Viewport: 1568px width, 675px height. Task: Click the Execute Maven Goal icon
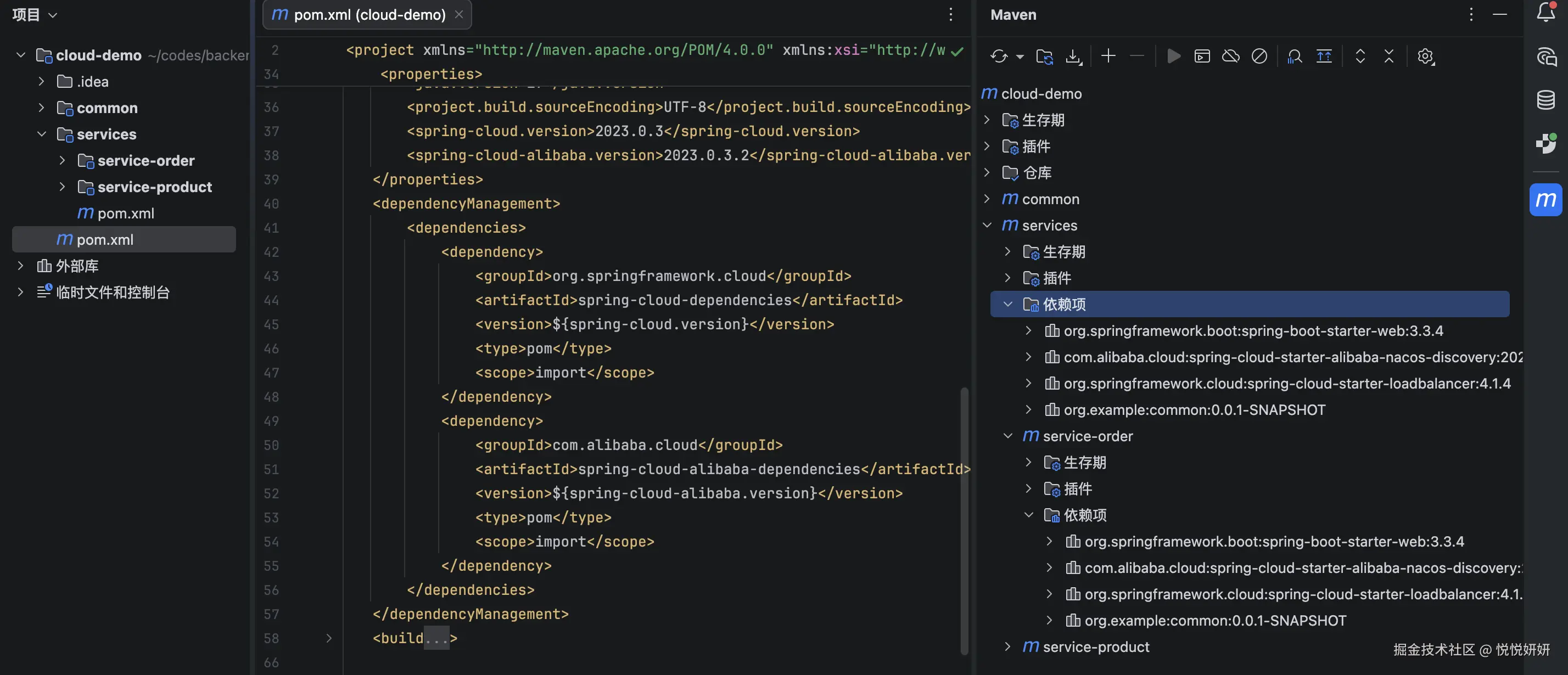(1202, 57)
